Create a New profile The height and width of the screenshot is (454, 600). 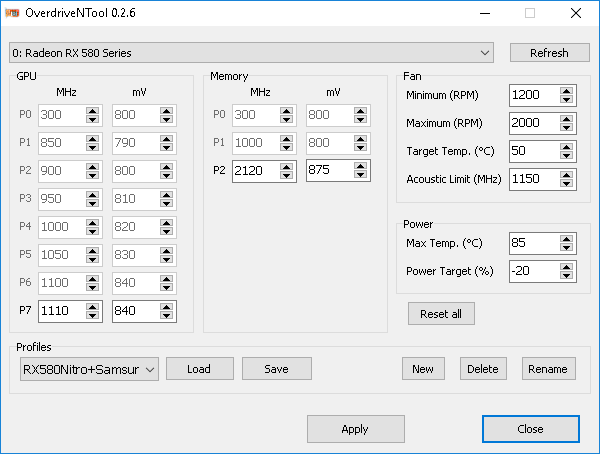[423, 369]
